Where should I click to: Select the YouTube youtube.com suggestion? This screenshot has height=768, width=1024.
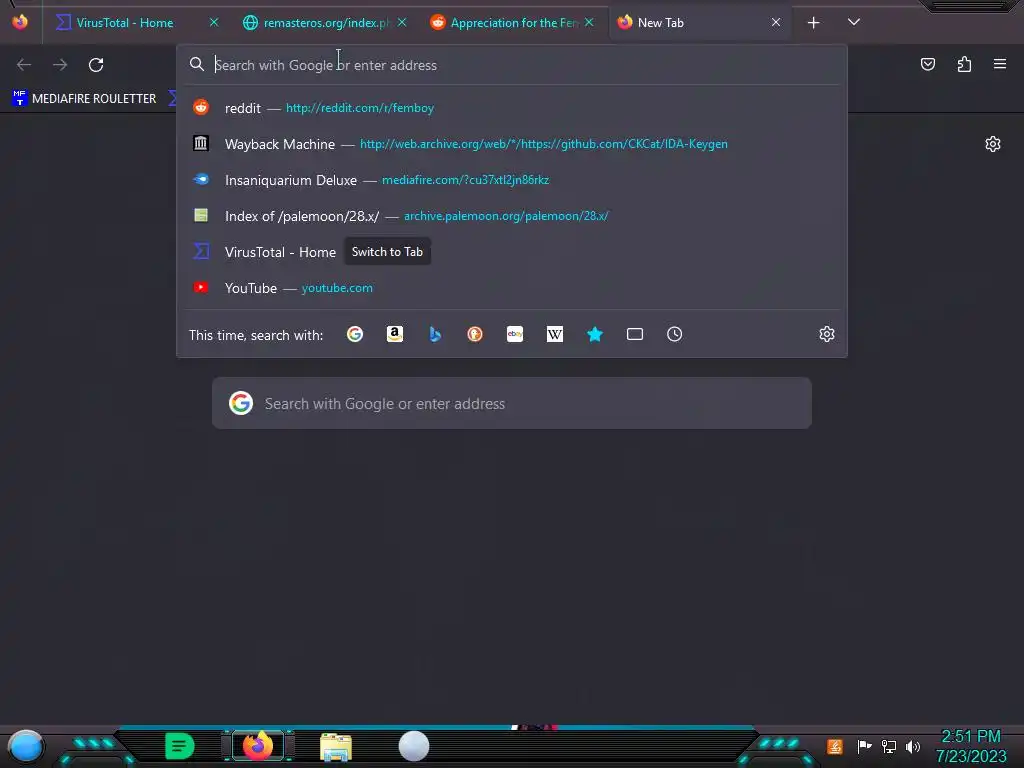click(x=512, y=288)
